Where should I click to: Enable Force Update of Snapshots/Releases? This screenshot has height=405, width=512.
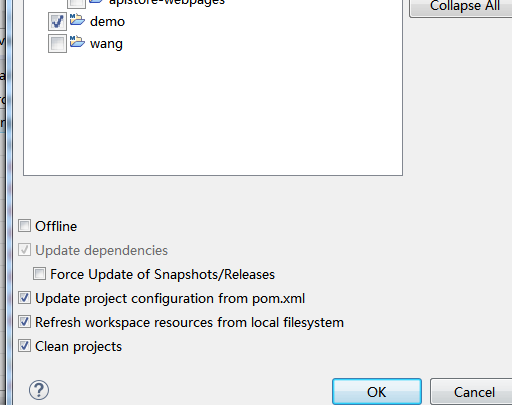[x=39, y=274]
